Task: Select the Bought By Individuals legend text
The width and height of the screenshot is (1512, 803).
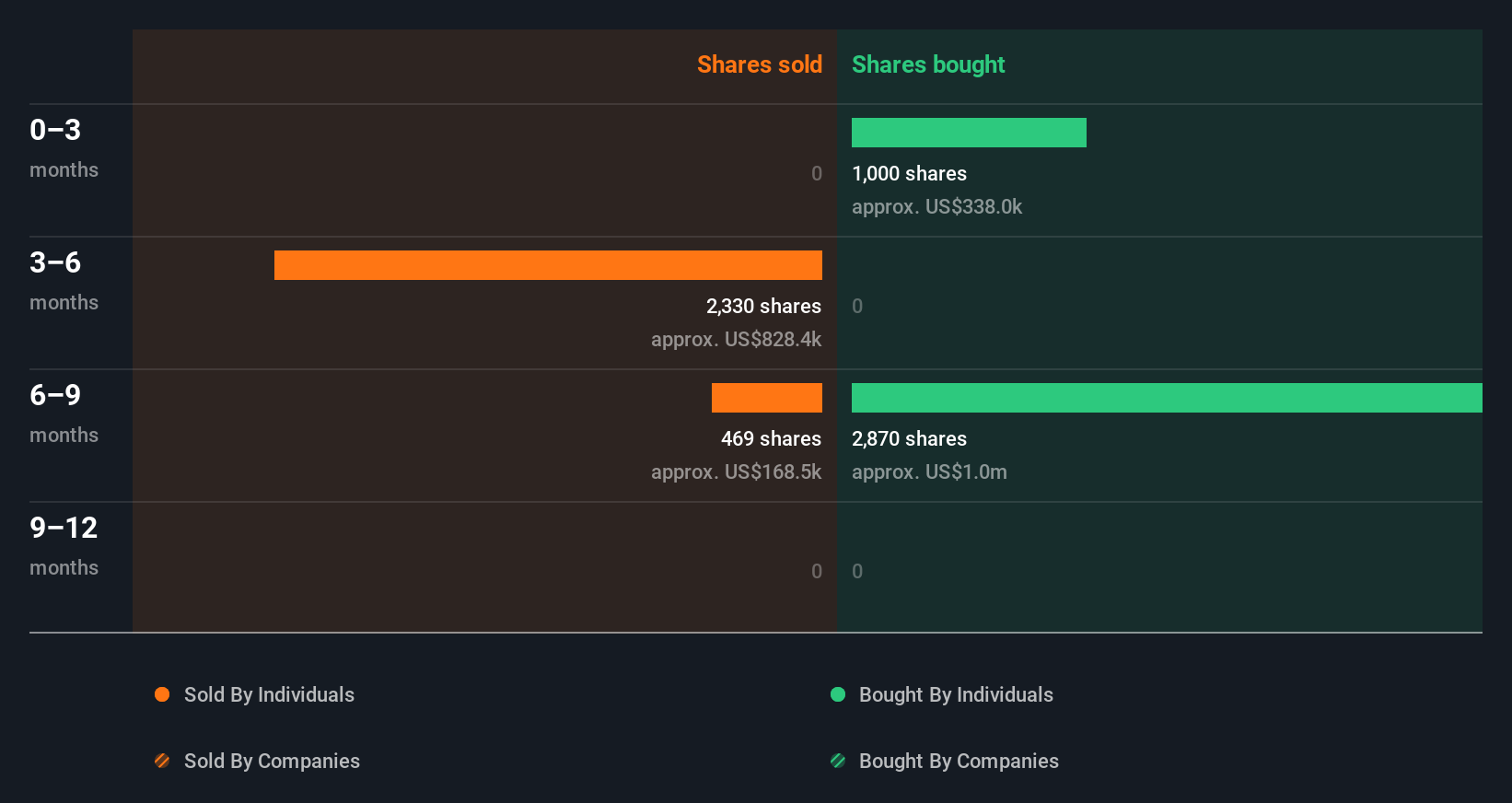Action: pyautogui.click(x=956, y=694)
